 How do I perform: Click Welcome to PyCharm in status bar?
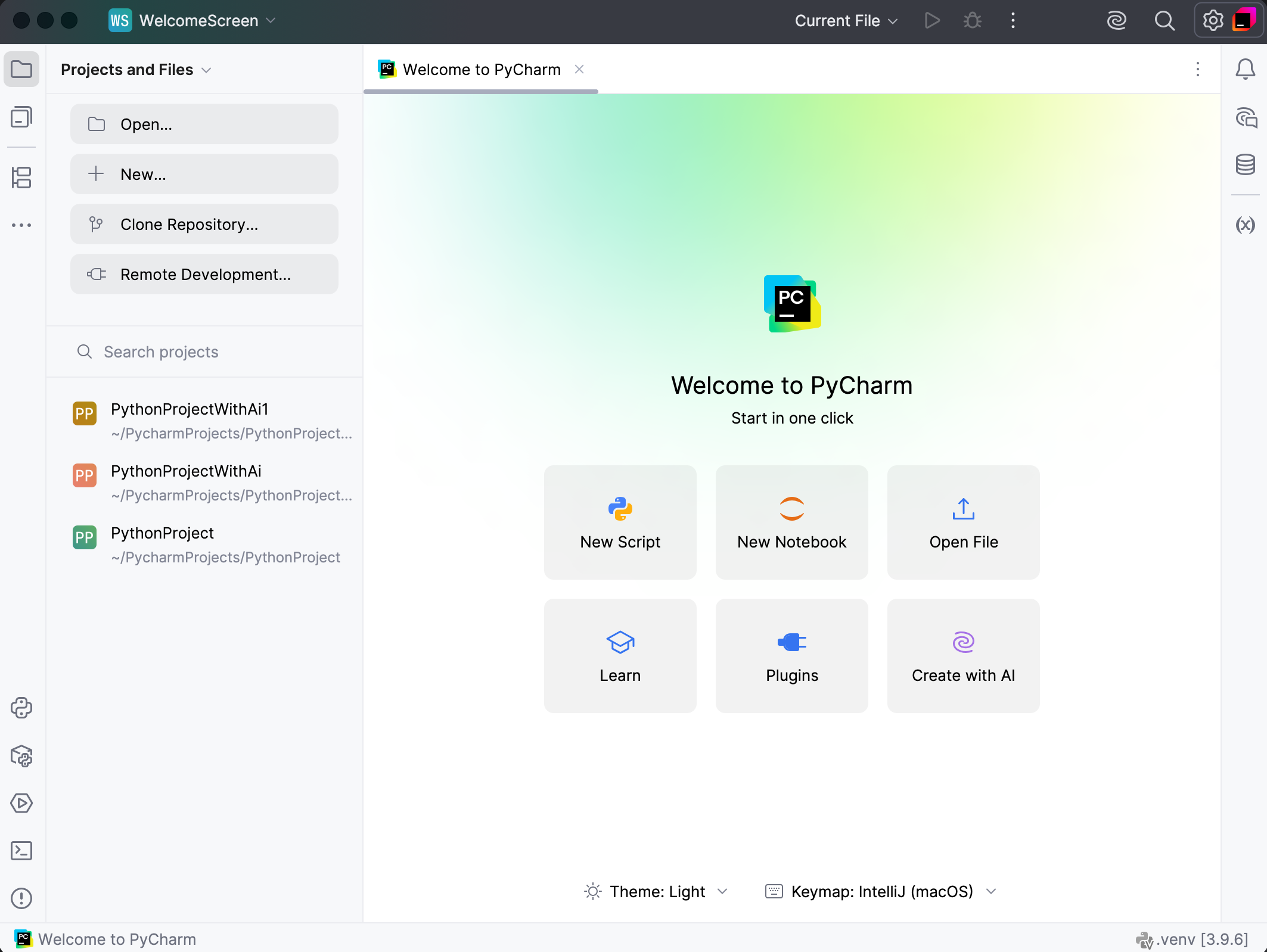105,939
